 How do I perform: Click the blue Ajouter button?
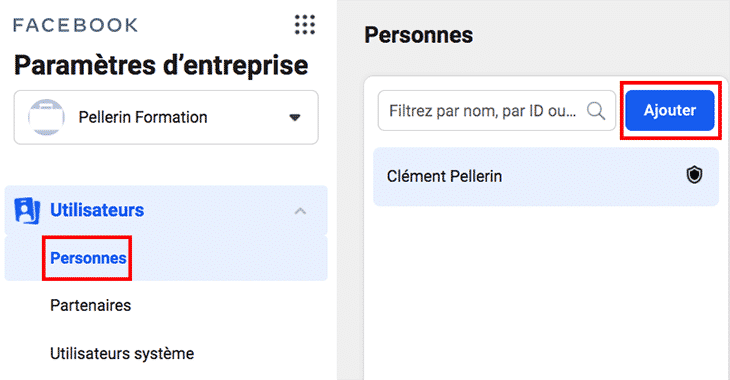669,110
